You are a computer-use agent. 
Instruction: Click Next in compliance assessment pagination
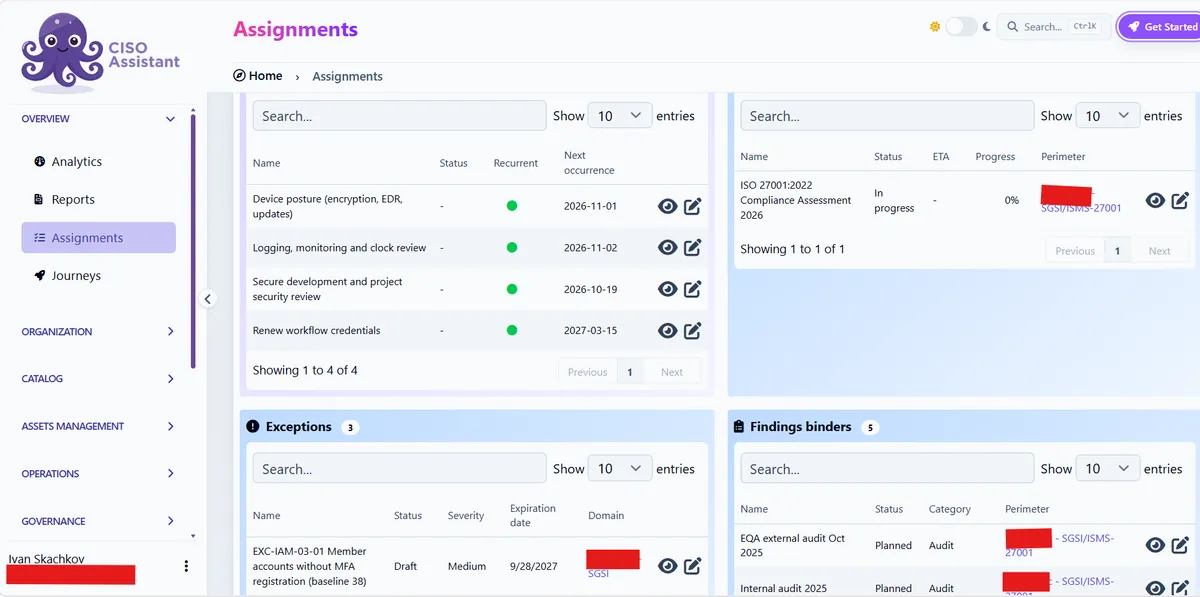[1160, 251]
